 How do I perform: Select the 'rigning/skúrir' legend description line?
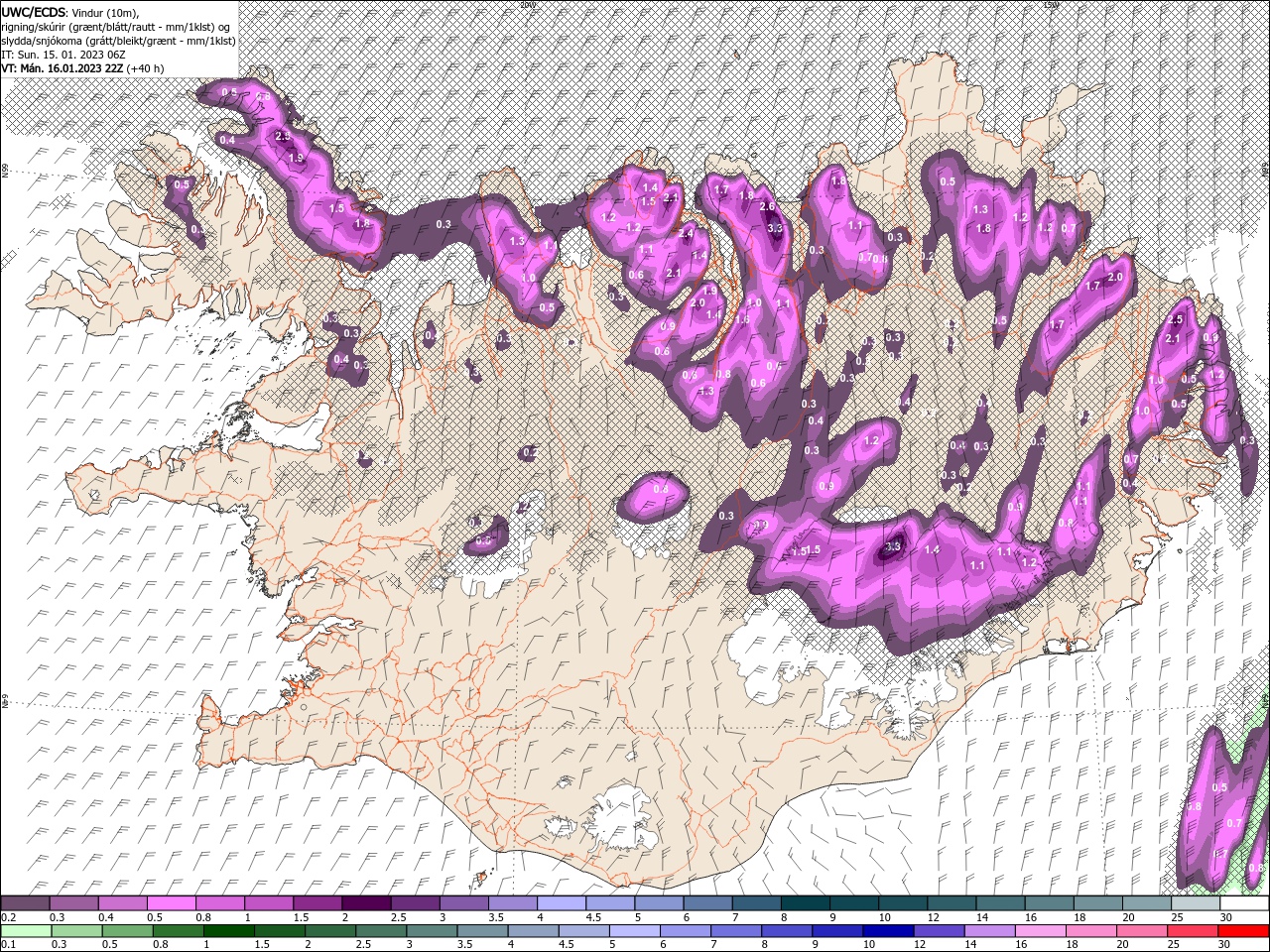click(116, 26)
